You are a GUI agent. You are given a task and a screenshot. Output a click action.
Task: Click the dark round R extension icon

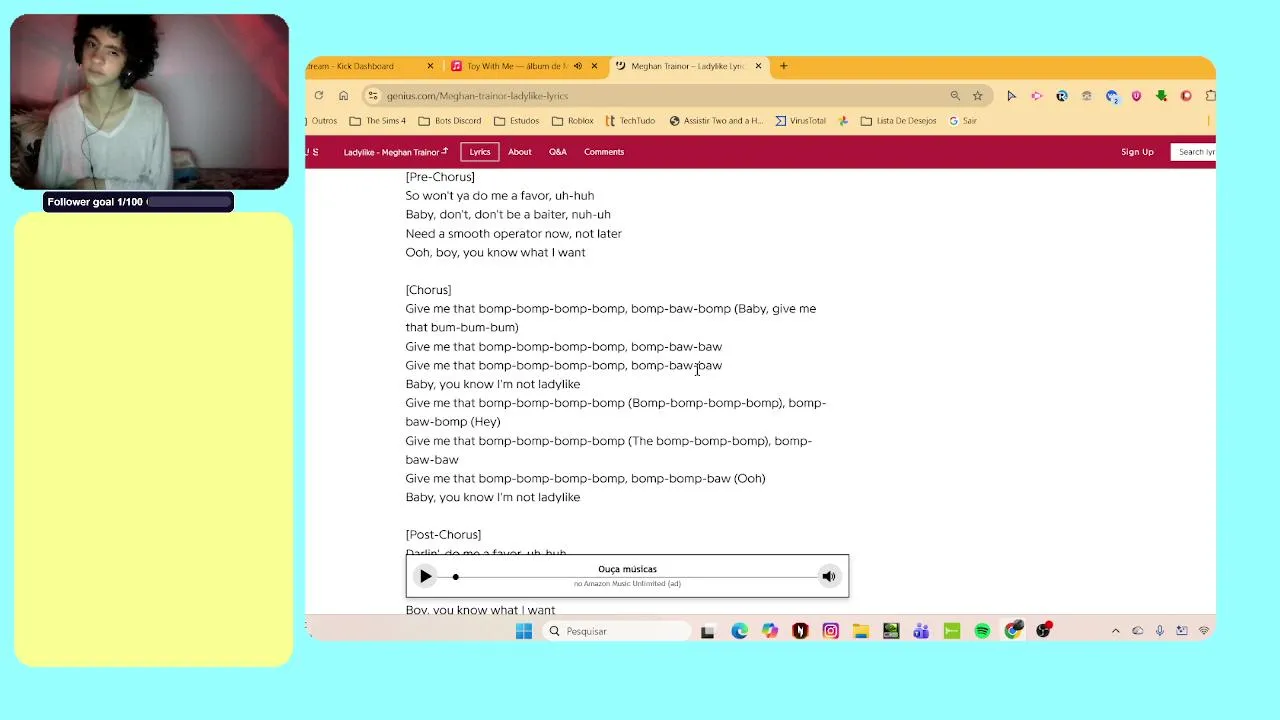click(x=1061, y=96)
